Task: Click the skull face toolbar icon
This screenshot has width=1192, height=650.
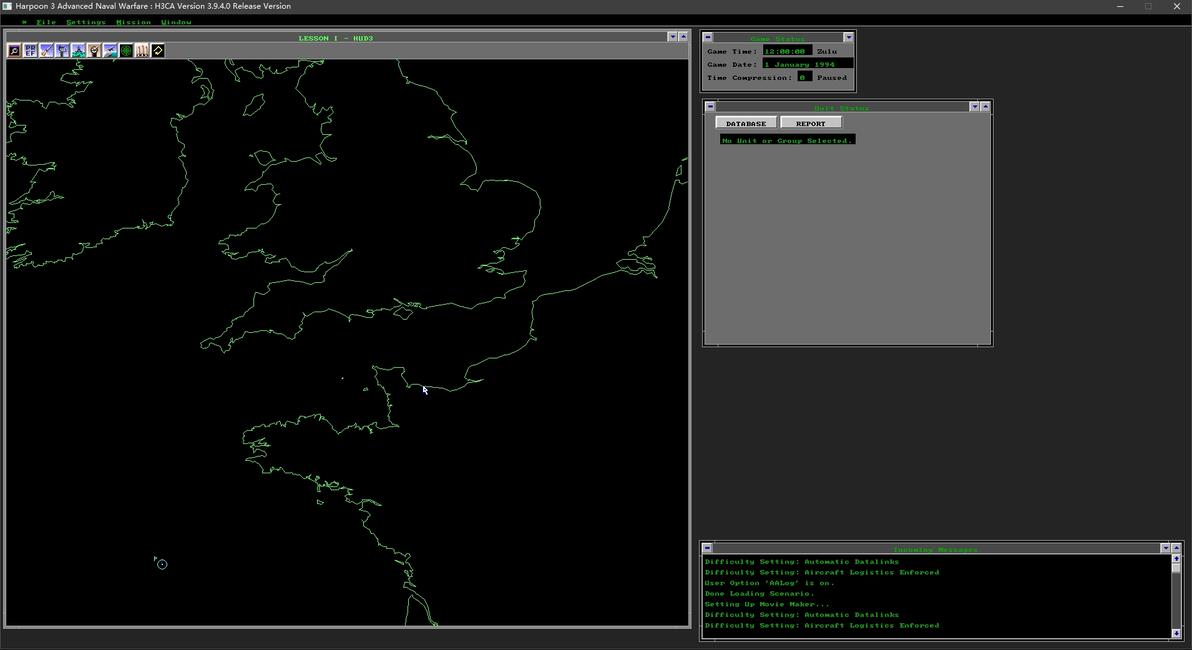Action: [94, 51]
